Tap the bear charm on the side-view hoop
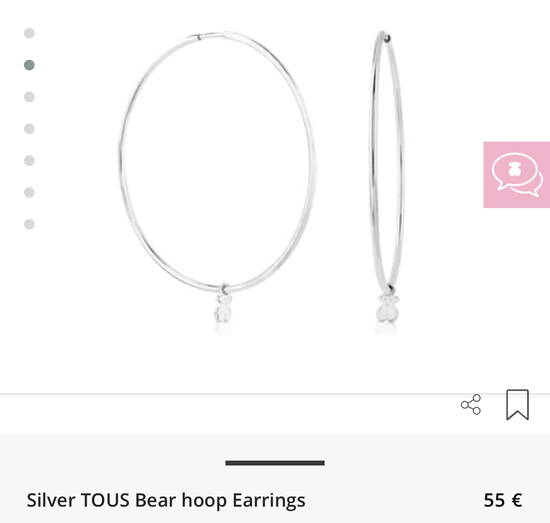Image resolution: width=550 pixels, height=523 pixels. 388,308
